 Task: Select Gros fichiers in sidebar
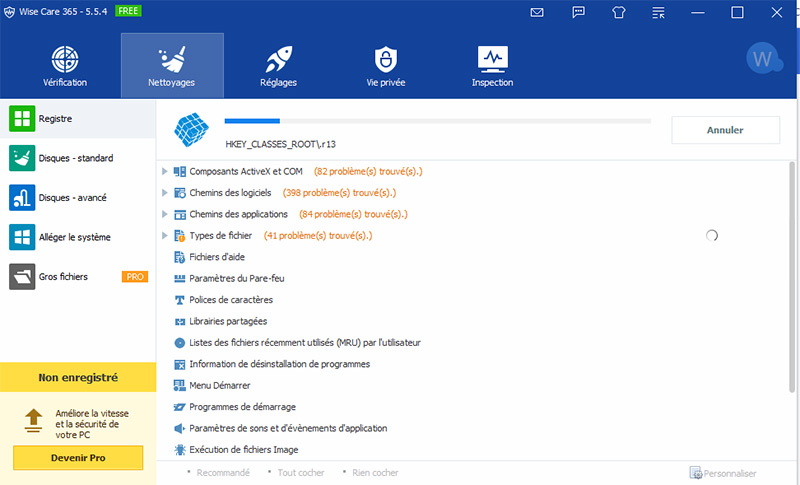pos(78,276)
